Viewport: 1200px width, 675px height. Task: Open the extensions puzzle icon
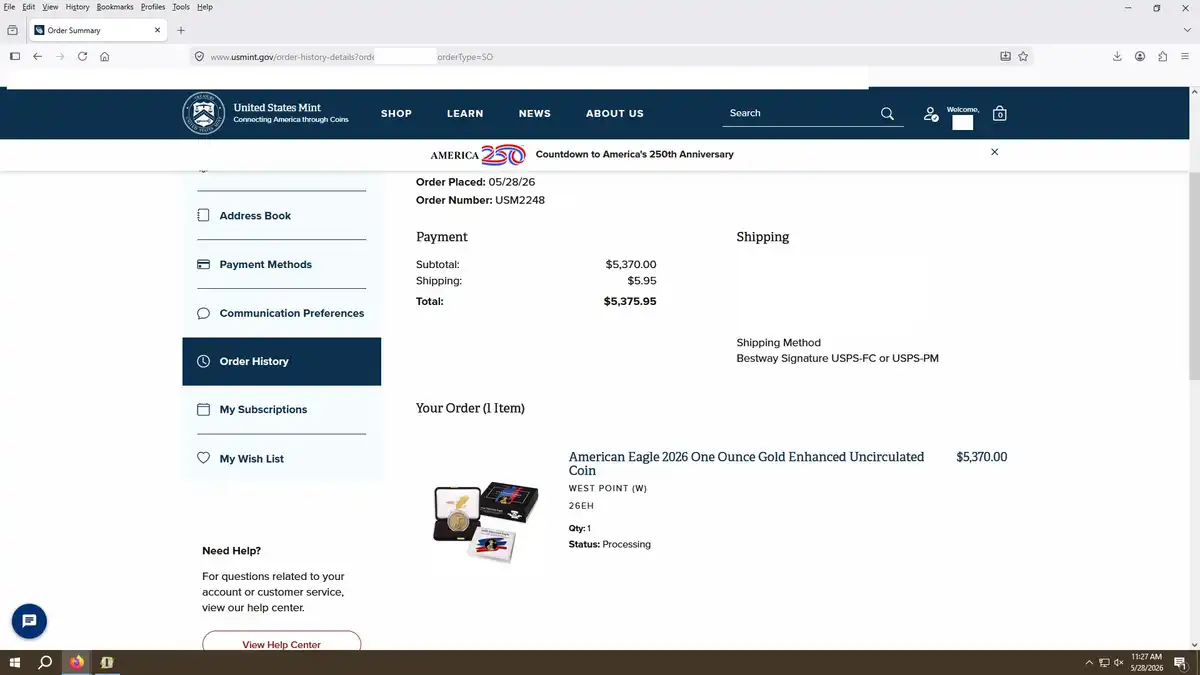[x=1162, y=56]
